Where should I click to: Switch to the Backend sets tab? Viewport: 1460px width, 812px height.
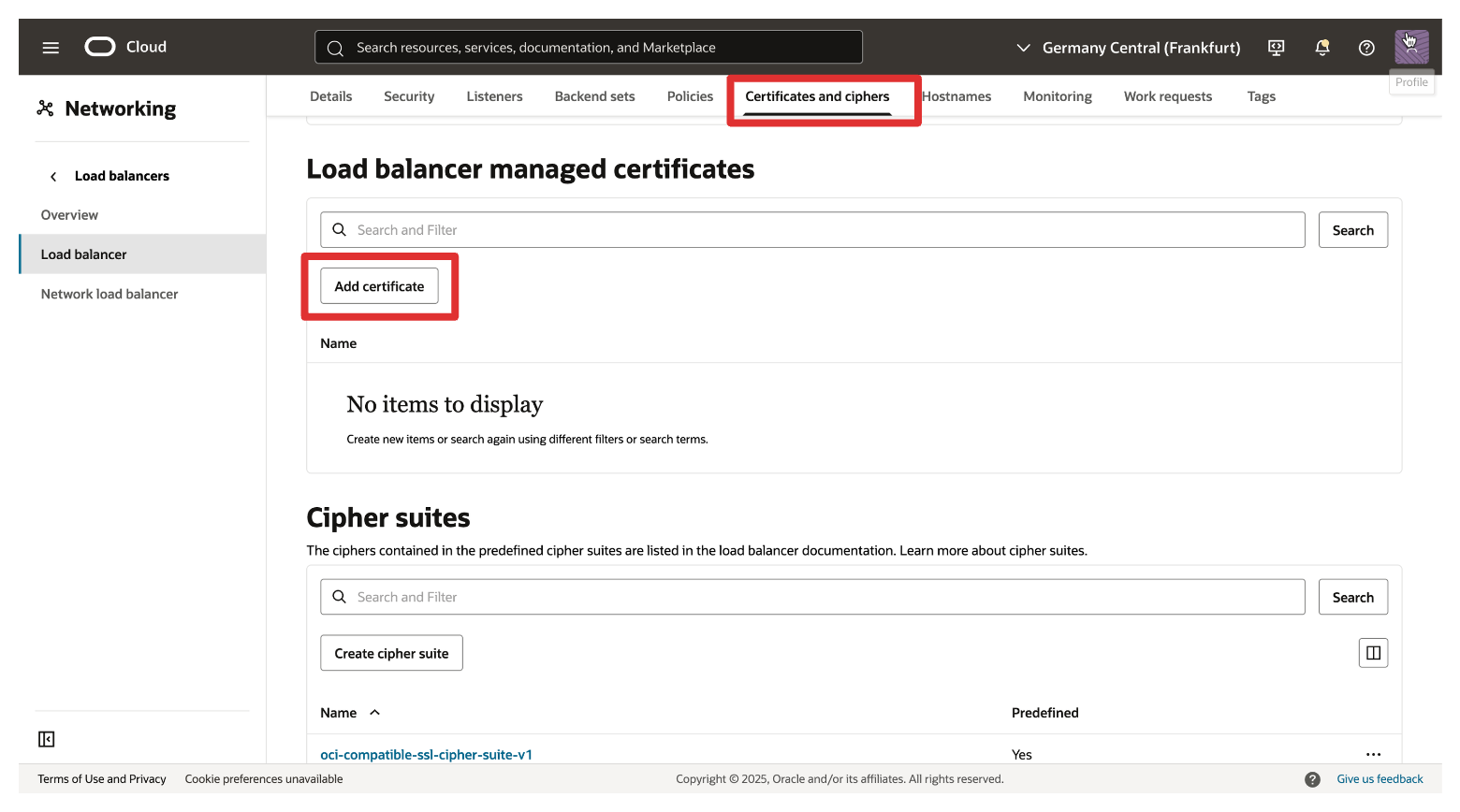point(594,96)
